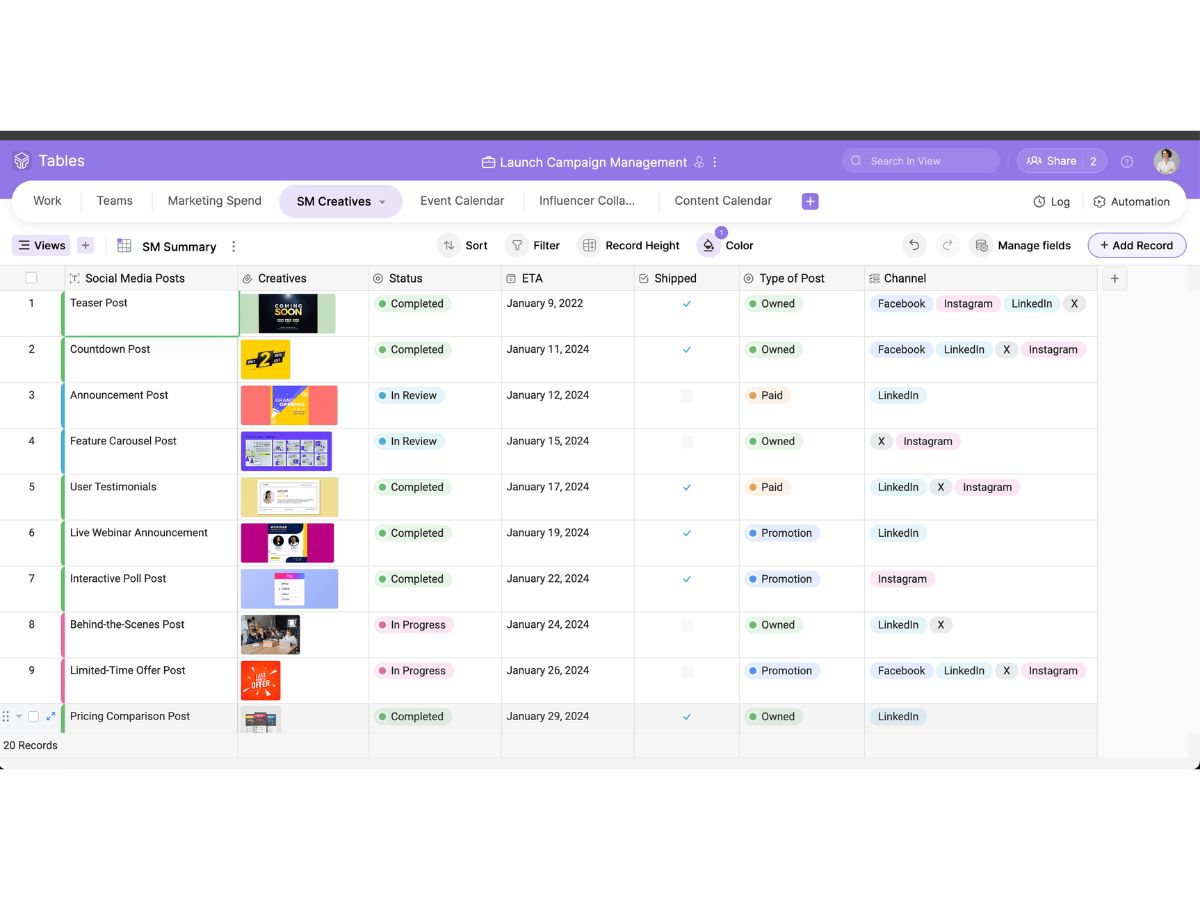Click the undo arrow icon

coord(913,245)
